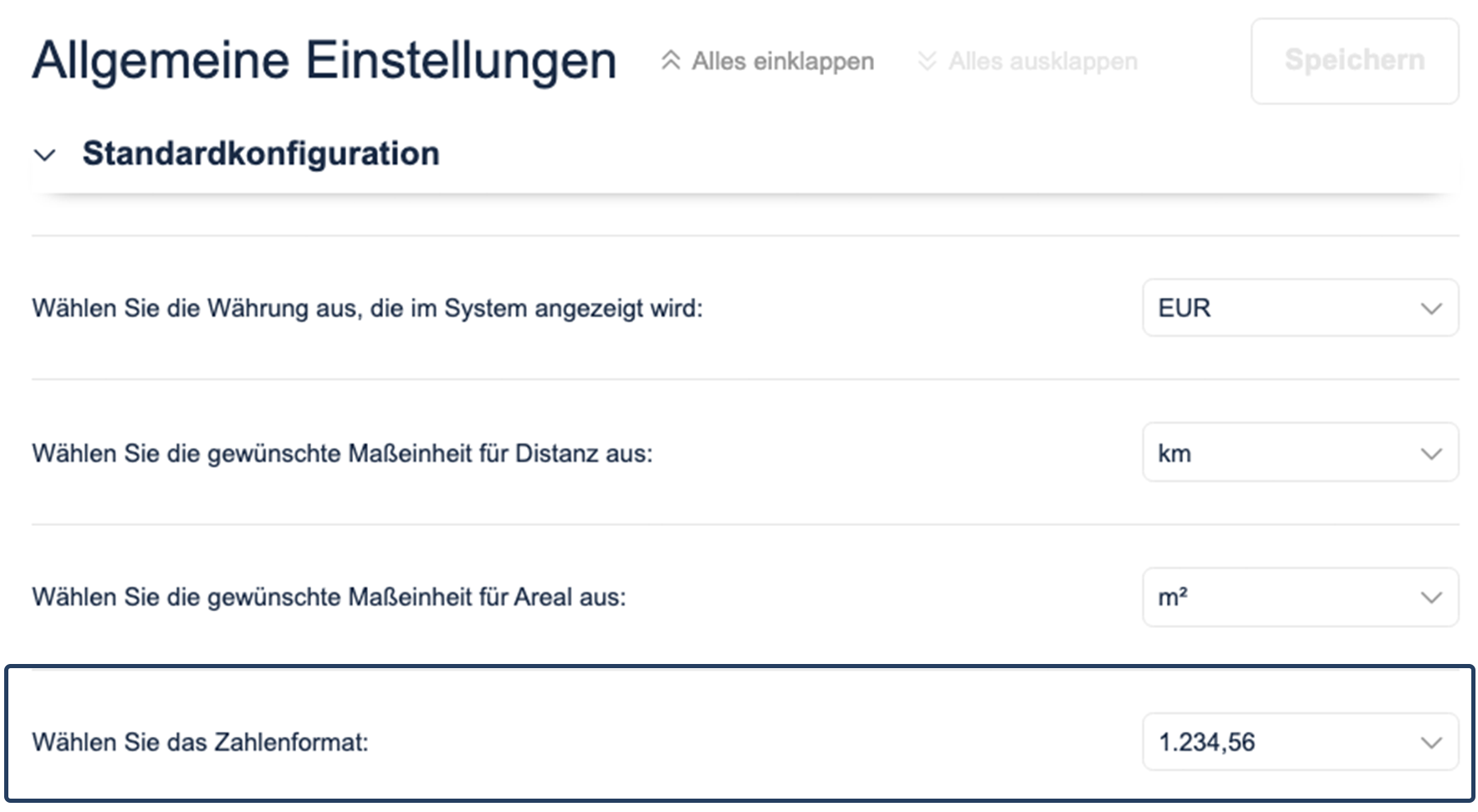Click the Währung selection label text
The width and height of the screenshot is (1478, 812).
pyautogui.click(x=367, y=309)
